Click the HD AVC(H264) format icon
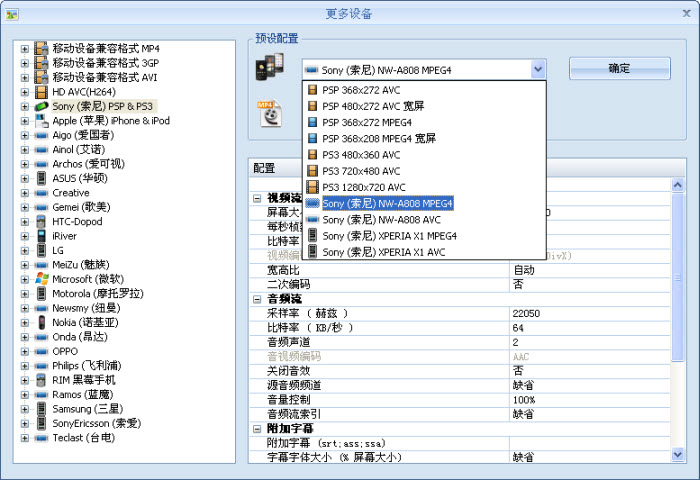 (41, 92)
